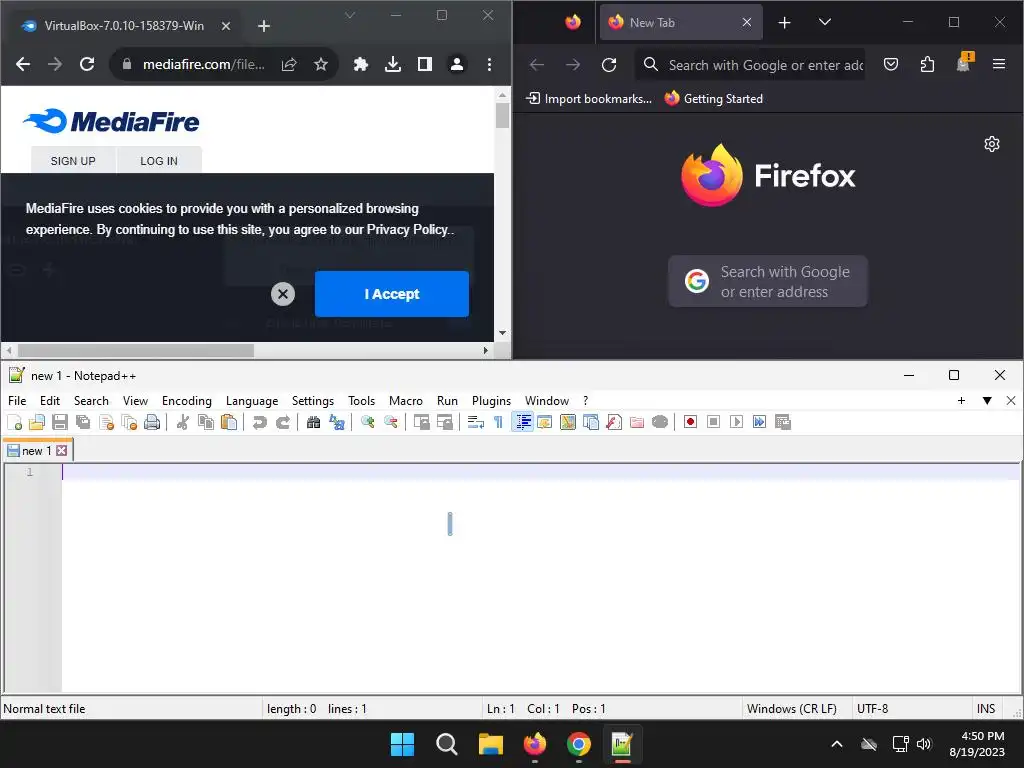Open a new Chrome tab with plus
Viewport: 1024px width, 768px height.
pos(264,26)
